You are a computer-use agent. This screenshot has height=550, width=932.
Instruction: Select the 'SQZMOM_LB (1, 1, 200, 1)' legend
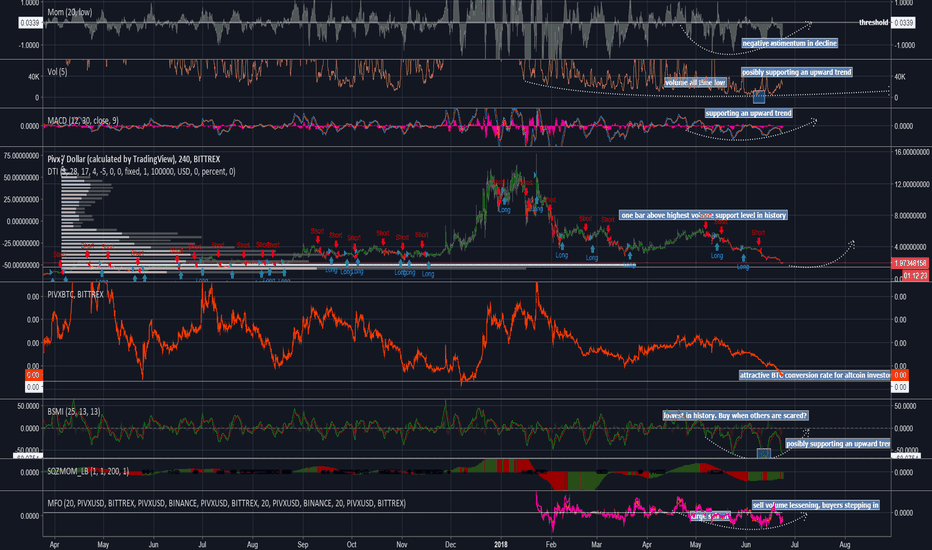(88, 472)
